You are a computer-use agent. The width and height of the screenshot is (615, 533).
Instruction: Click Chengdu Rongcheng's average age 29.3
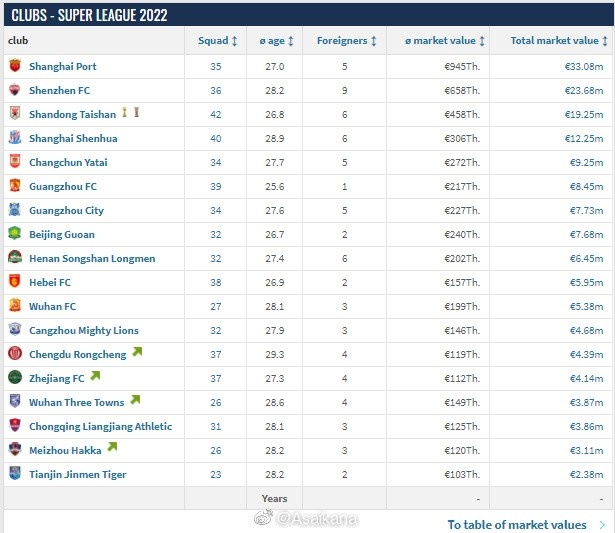point(275,355)
